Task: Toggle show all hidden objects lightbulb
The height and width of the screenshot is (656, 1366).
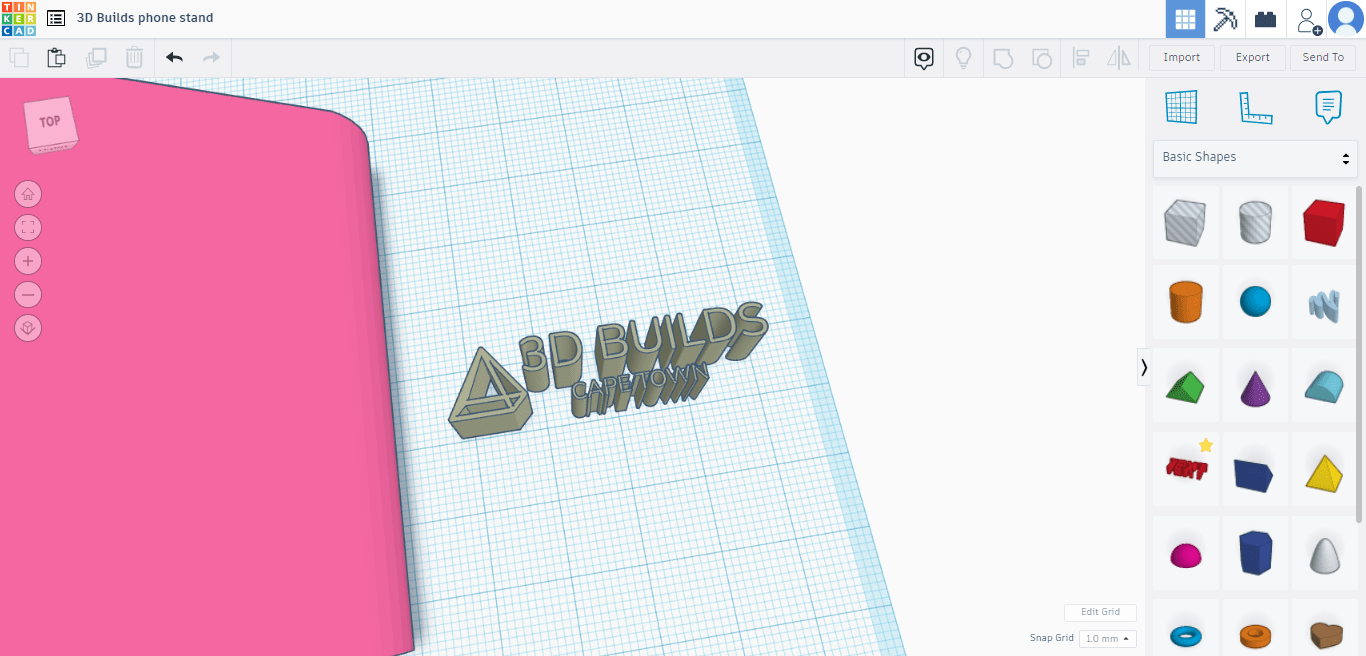Action: 963,58
